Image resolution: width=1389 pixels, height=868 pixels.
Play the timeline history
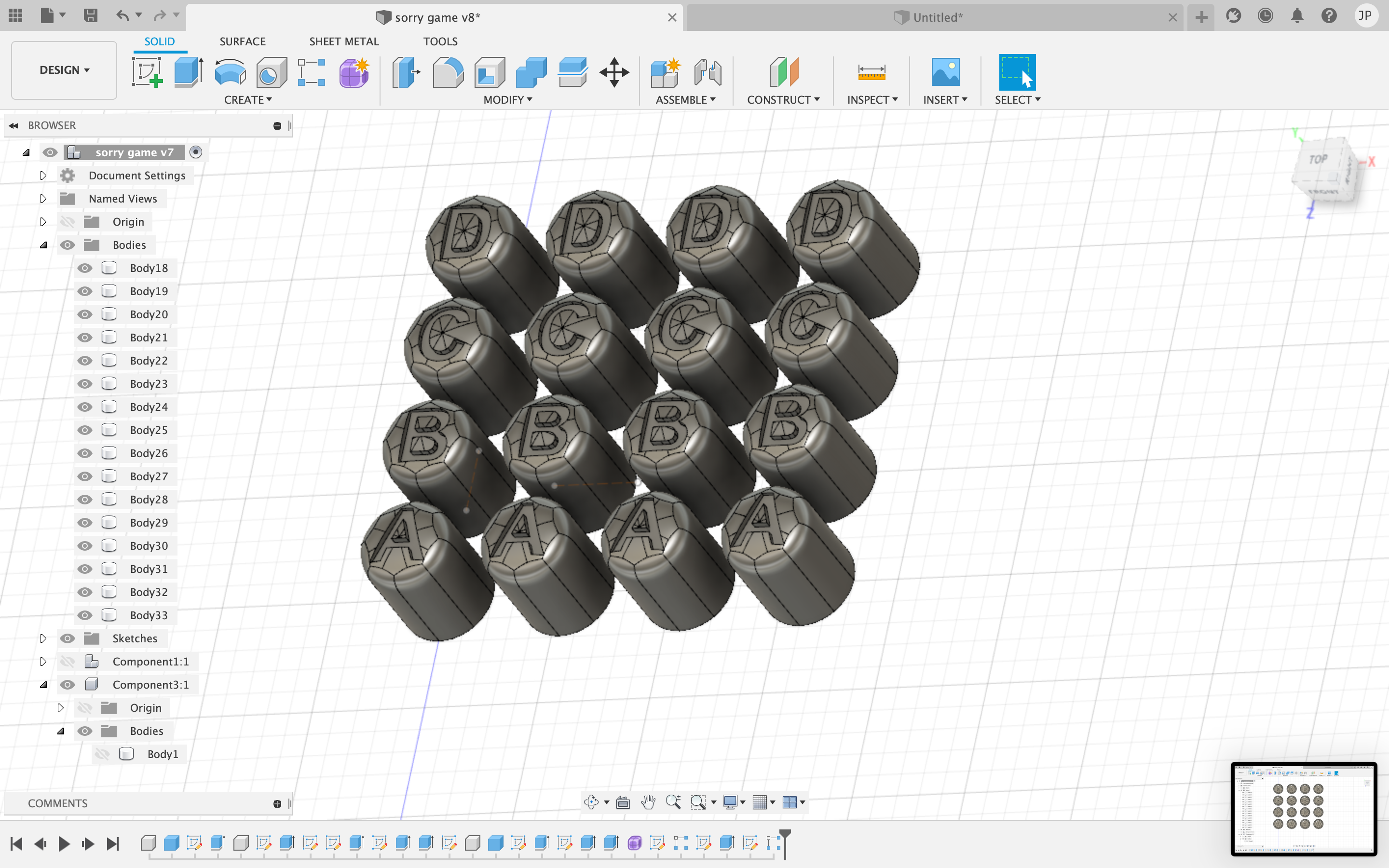[64, 843]
